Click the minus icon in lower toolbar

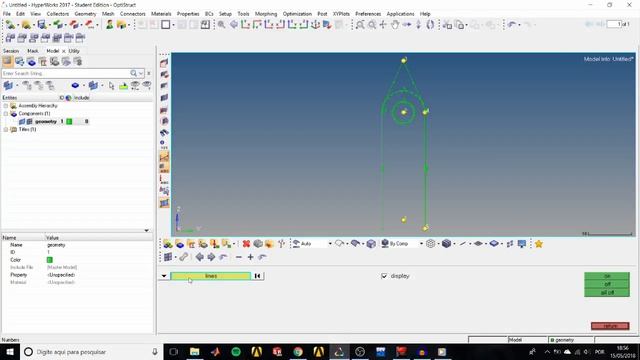[239, 257]
